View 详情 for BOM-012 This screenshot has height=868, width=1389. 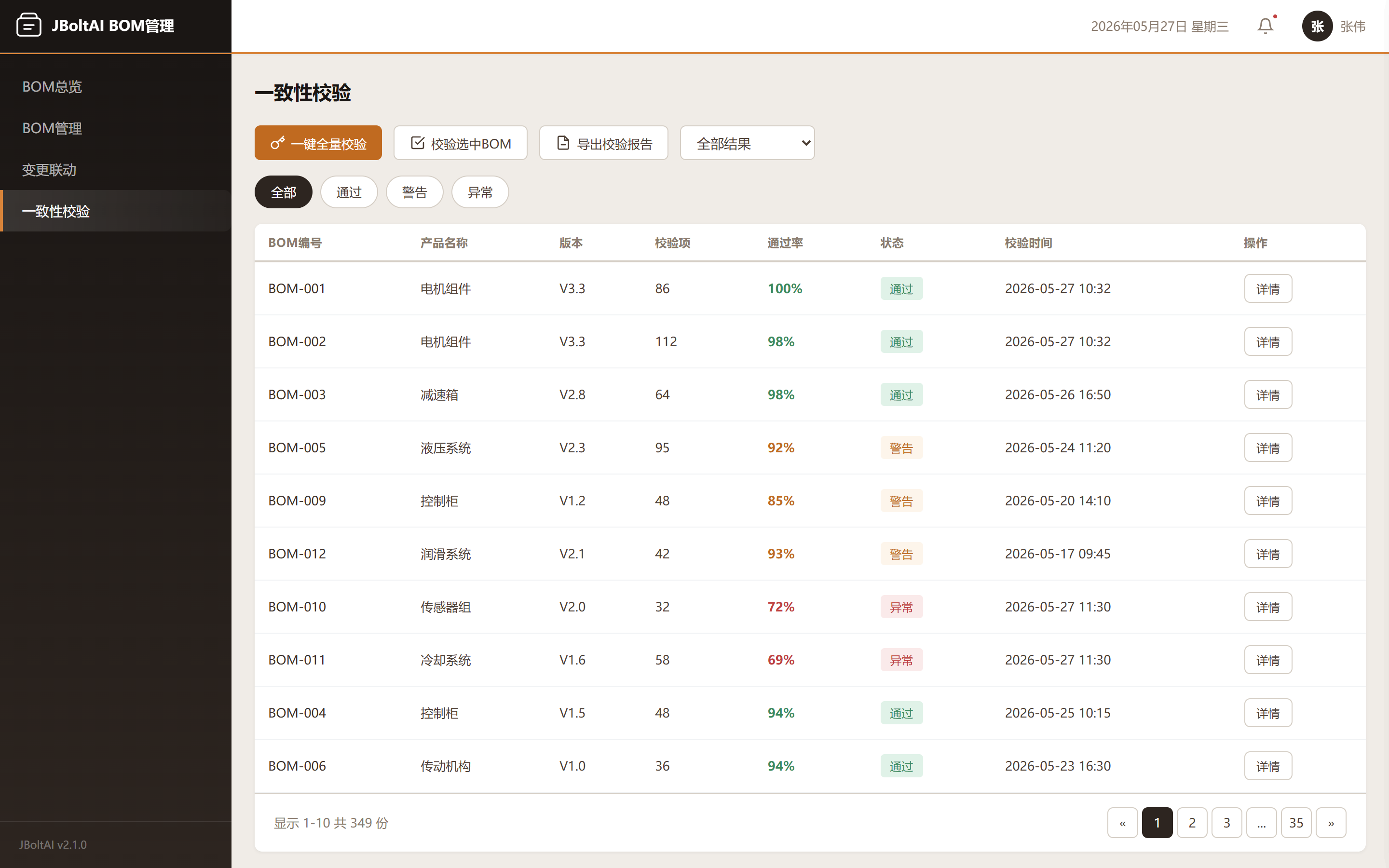click(1268, 554)
